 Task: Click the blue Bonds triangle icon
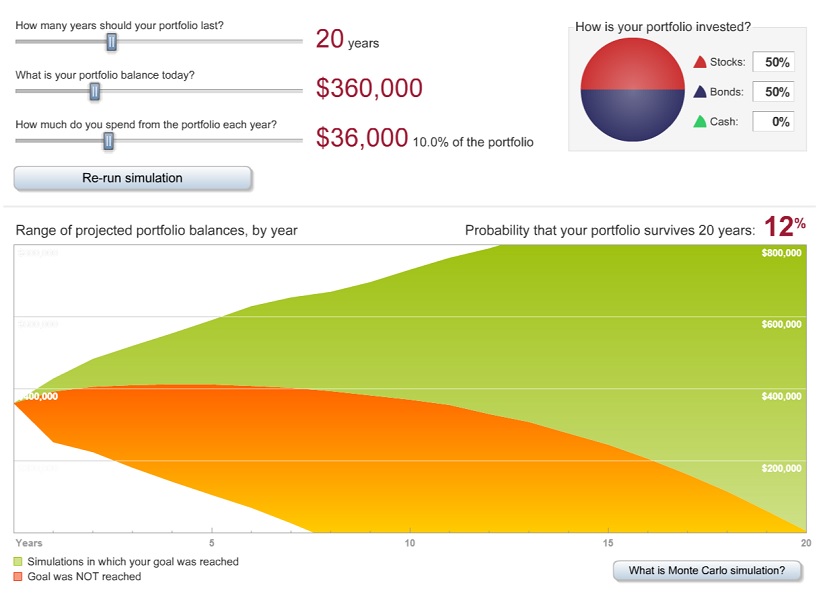(700, 92)
